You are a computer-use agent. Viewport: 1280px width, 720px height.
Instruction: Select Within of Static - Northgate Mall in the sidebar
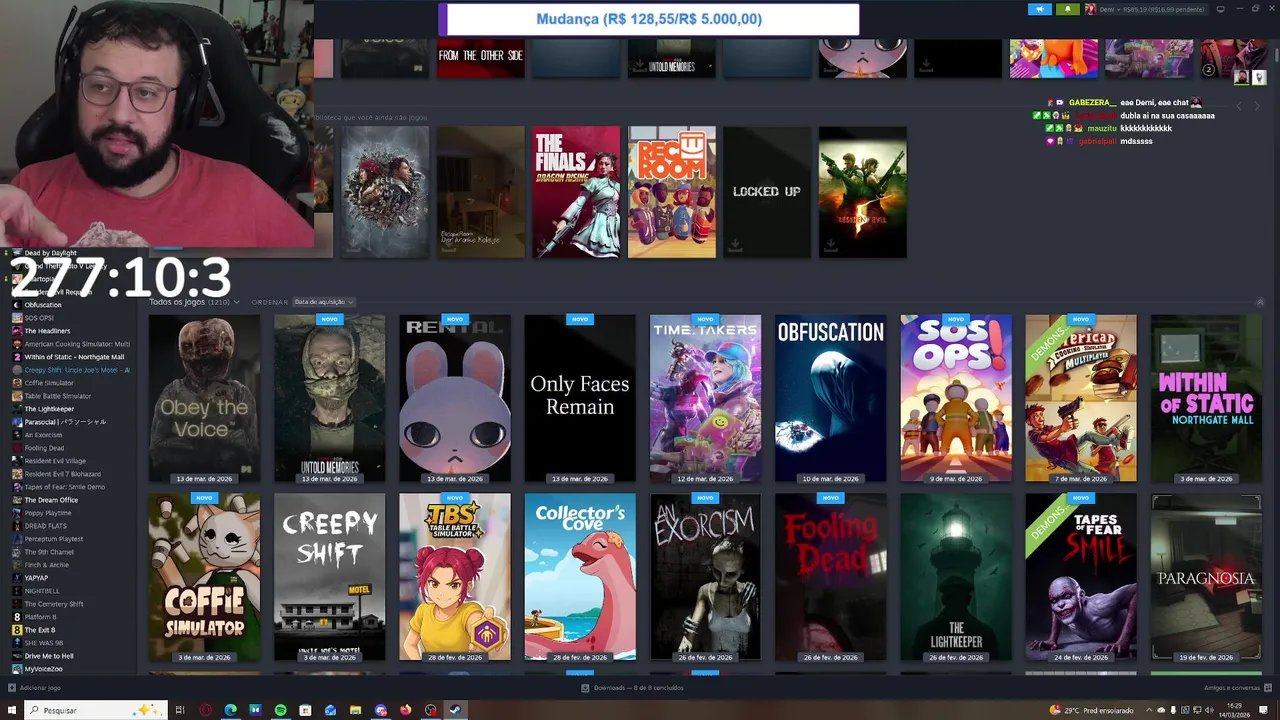(x=74, y=357)
